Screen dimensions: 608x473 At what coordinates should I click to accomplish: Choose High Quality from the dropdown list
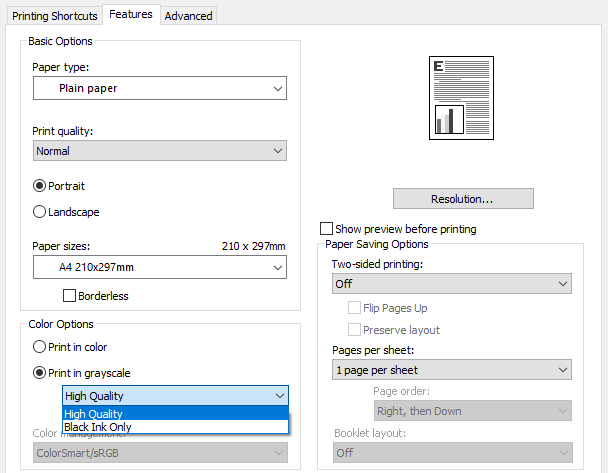point(174,414)
